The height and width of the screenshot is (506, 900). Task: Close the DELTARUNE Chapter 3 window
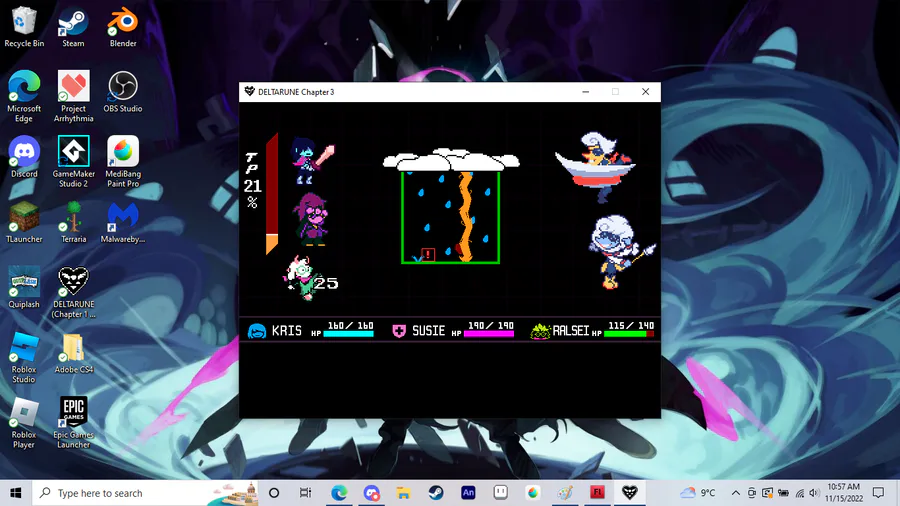tap(645, 92)
